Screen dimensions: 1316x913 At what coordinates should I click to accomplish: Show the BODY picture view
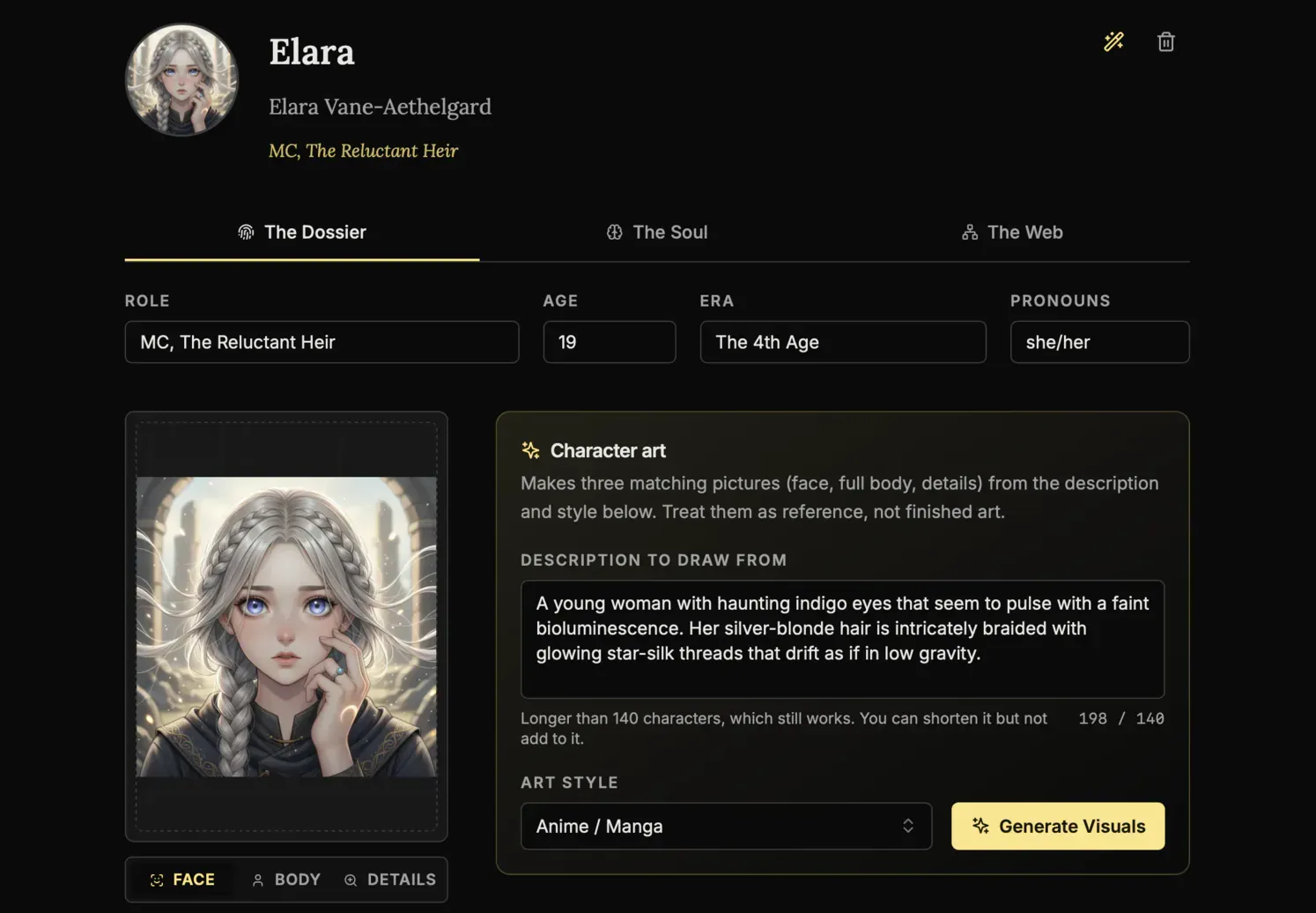[x=286, y=880]
